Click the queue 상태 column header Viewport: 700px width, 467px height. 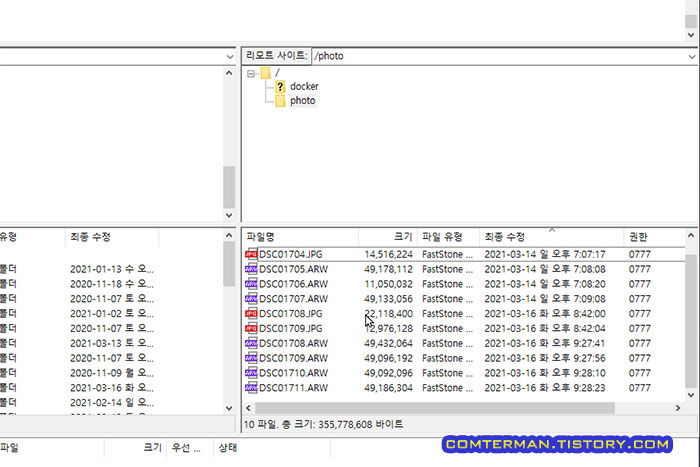(x=271, y=448)
